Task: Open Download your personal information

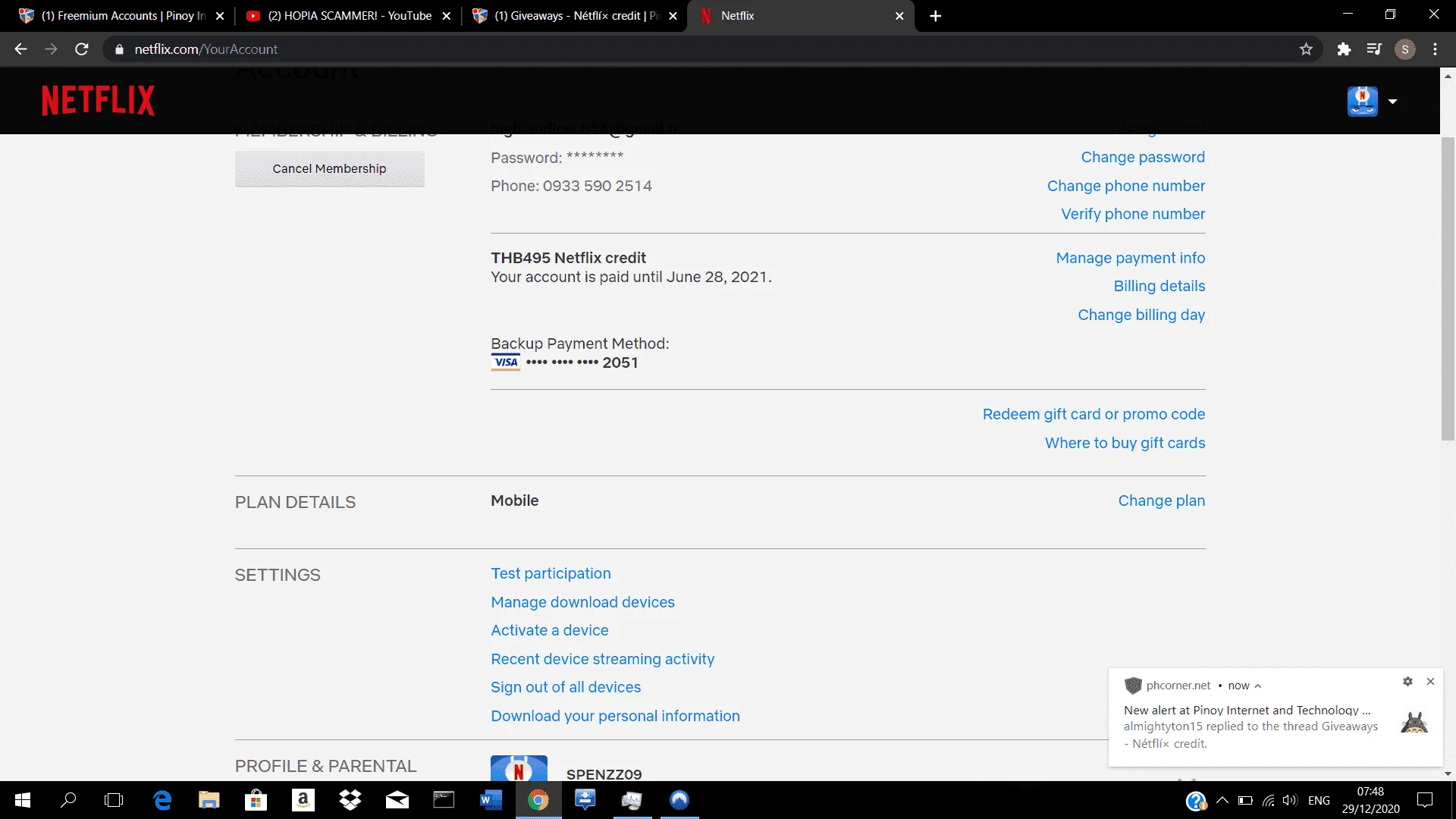Action: point(615,716)
